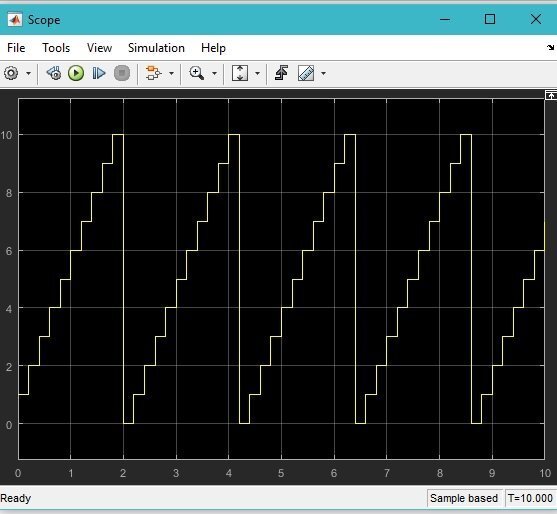Screen dimensions: 557x514
Task: Open the Tools menu
Action: point(56,48)
